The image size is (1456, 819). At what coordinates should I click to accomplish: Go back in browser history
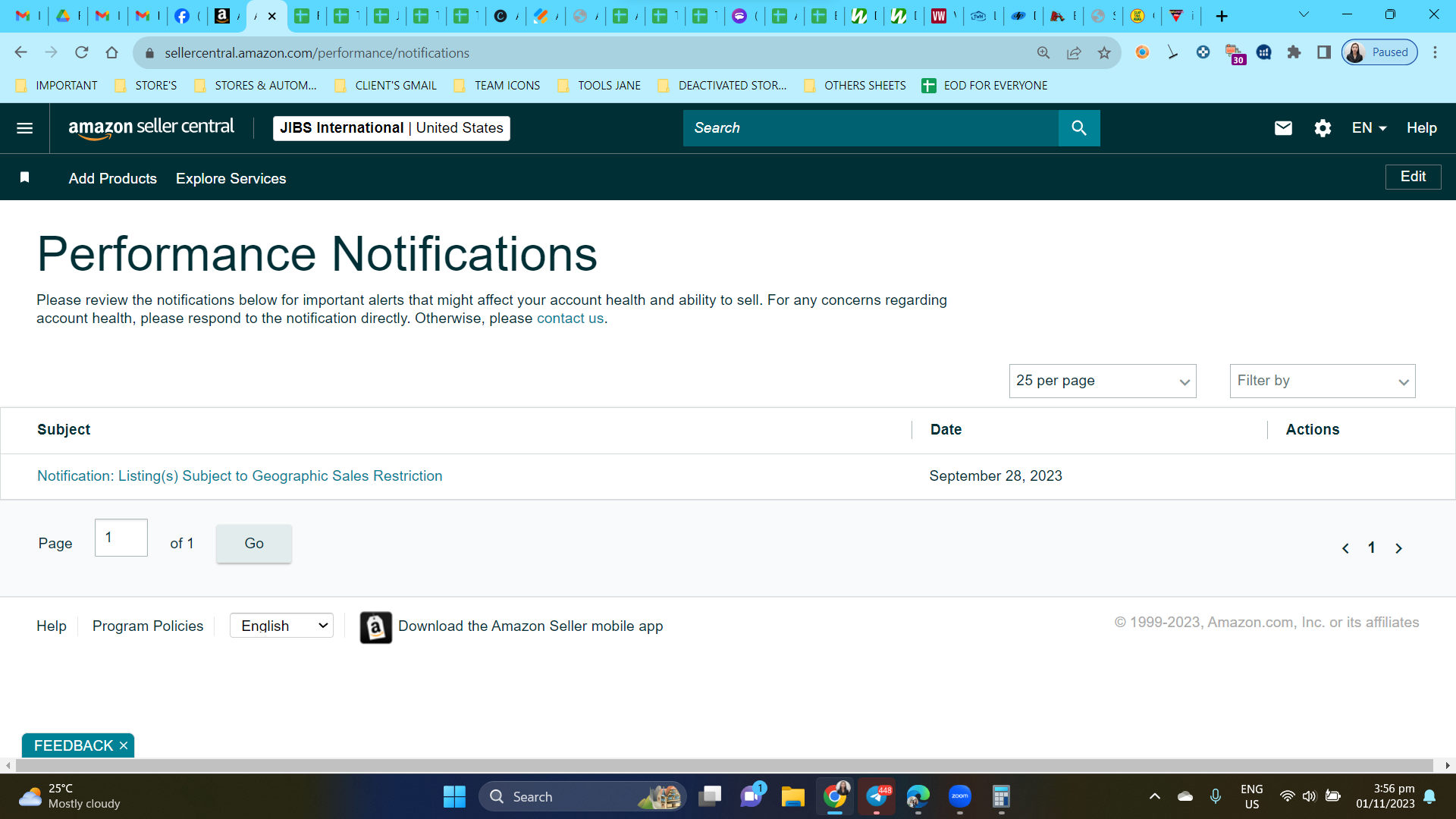point(21,52)
